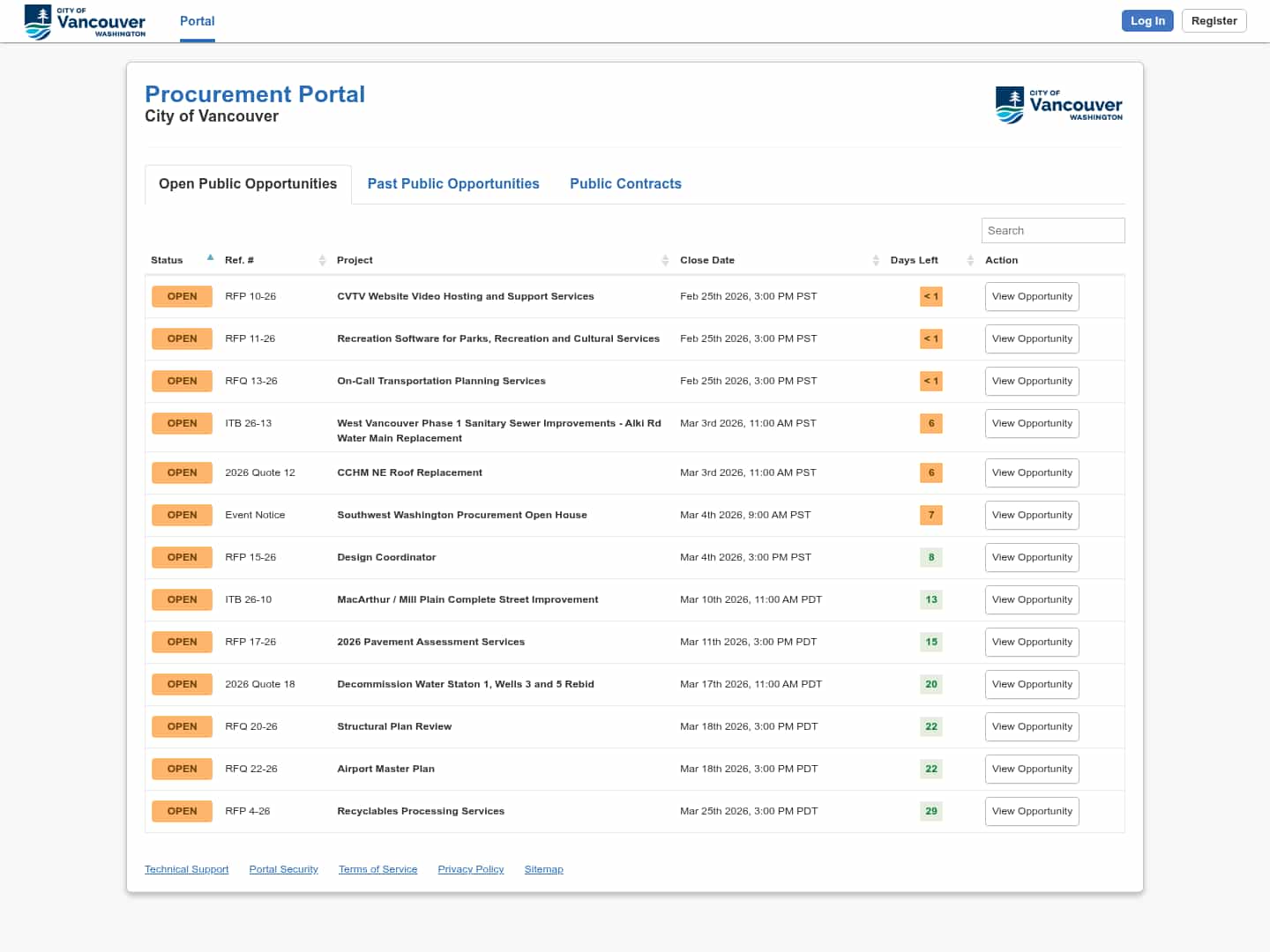Sort table by Status column arrow
Screen dimensions: 1270x952
[210, 258]
